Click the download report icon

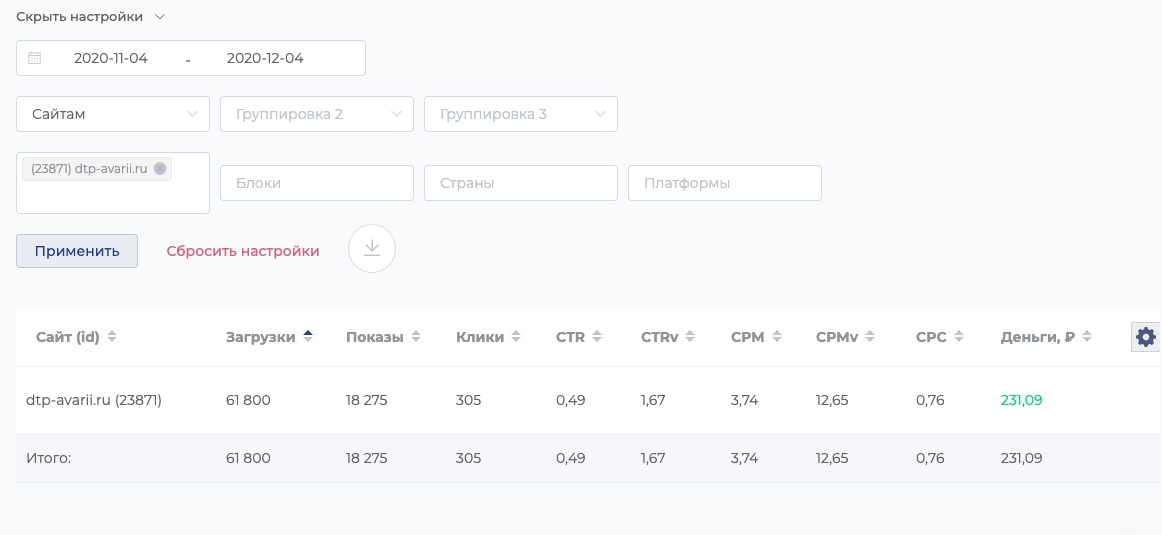click(372, 249)
